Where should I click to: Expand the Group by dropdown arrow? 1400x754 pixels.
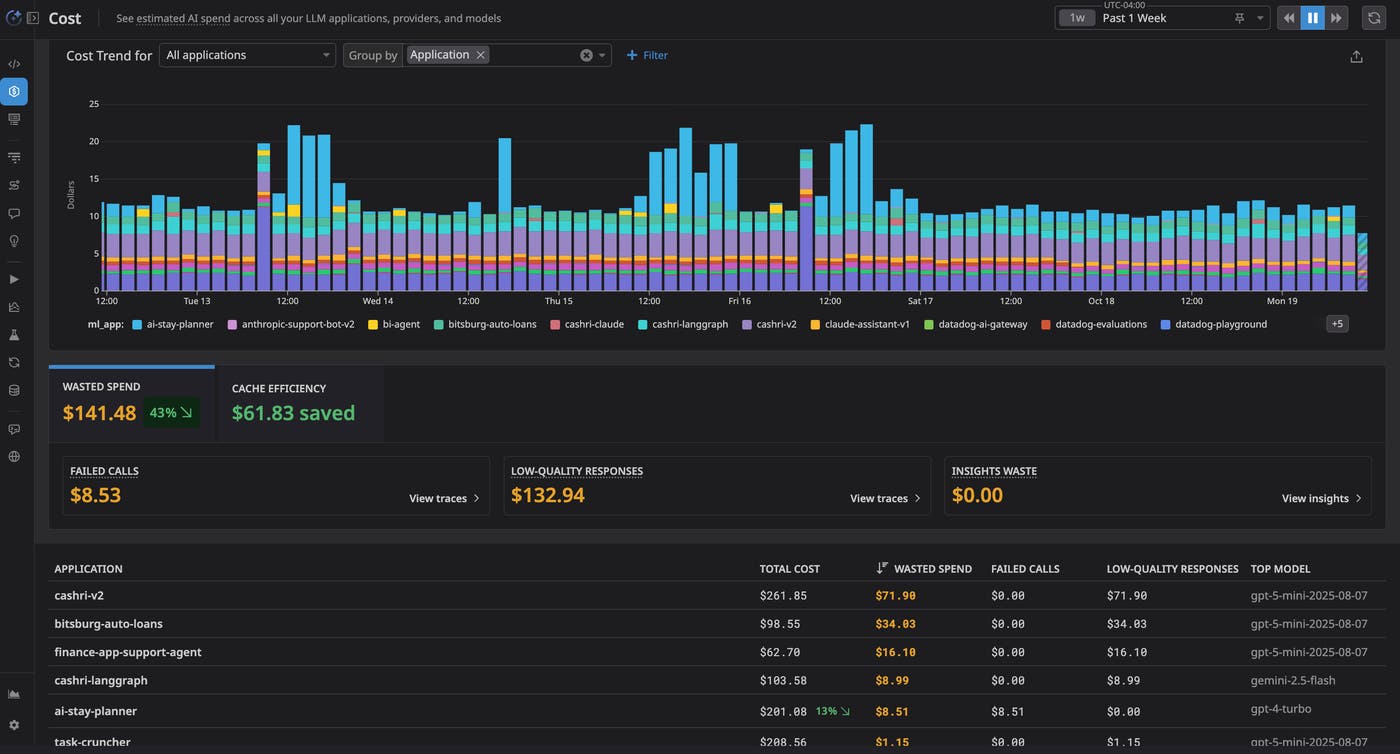[602, 55]
